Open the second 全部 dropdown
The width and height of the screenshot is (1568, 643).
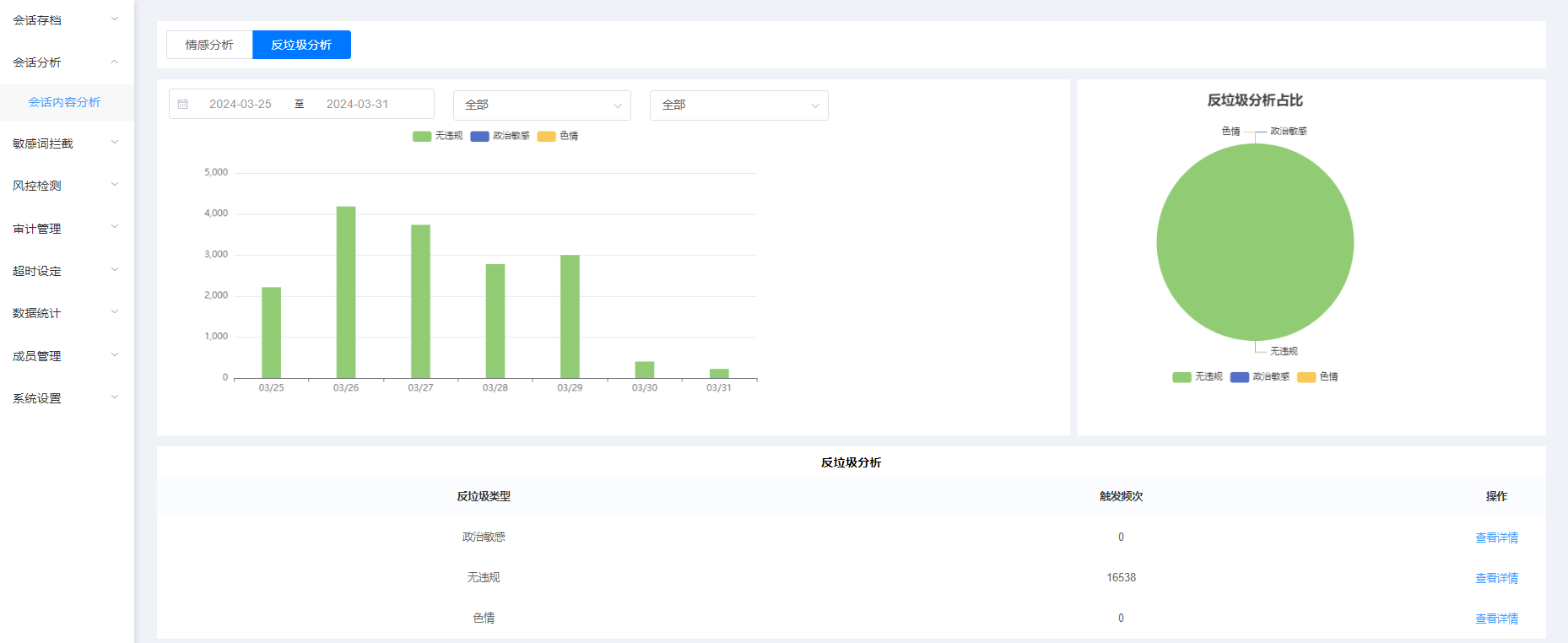(738, 105)
